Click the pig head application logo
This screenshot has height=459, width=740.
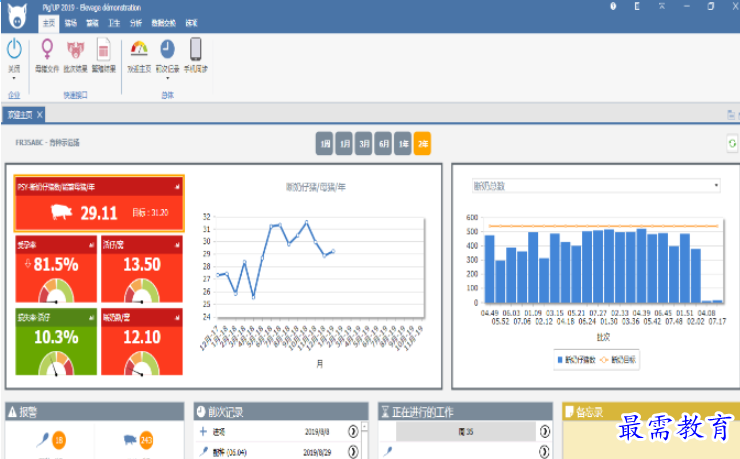tap(17, 16)
